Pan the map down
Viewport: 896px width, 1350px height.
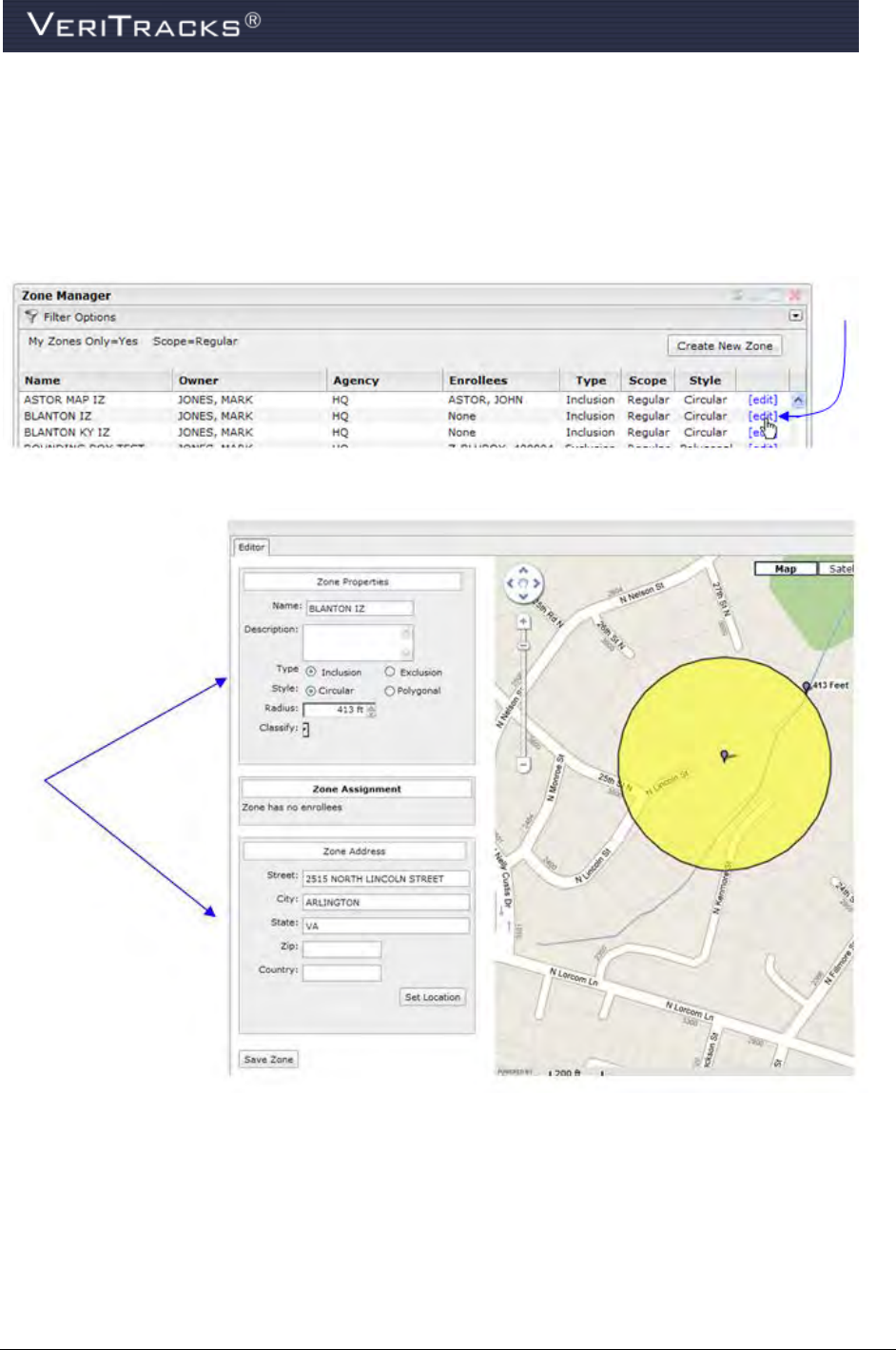click(x=523, y=597)
